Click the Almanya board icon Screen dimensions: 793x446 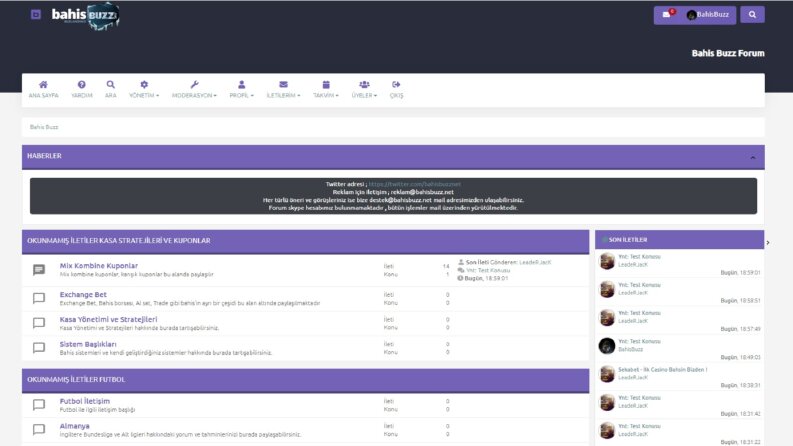39,430
